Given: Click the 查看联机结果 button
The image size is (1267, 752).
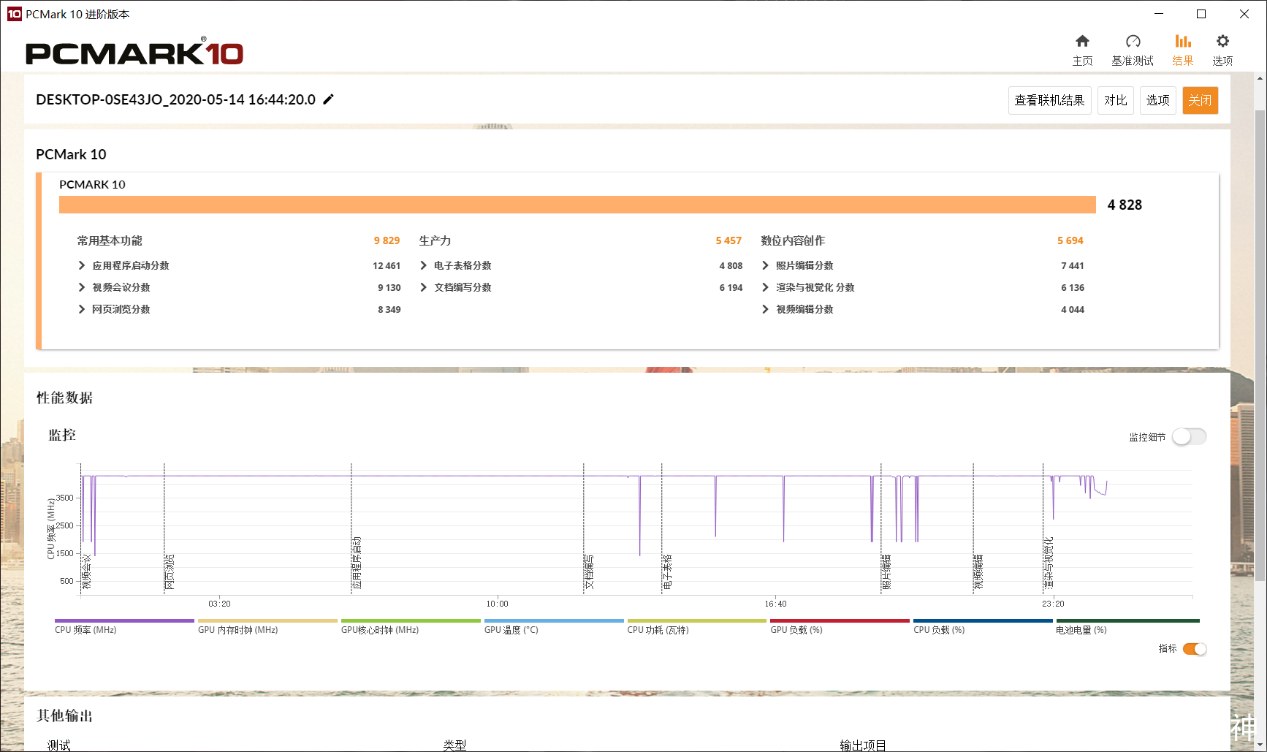Looking at the screenshot, I should 1049,100.
